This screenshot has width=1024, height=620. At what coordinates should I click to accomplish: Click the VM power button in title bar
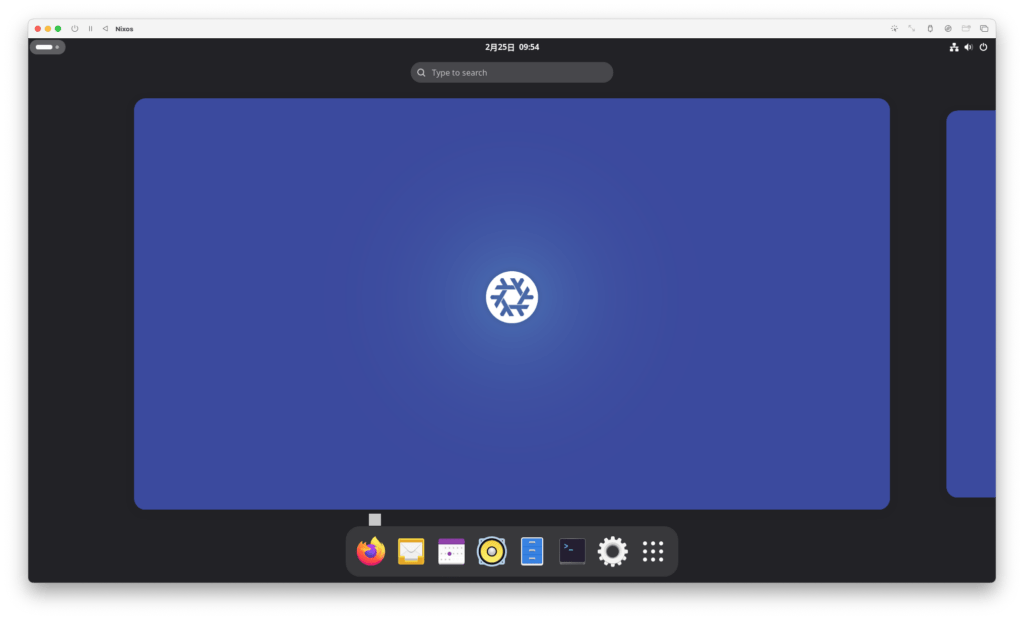point(75,29)
